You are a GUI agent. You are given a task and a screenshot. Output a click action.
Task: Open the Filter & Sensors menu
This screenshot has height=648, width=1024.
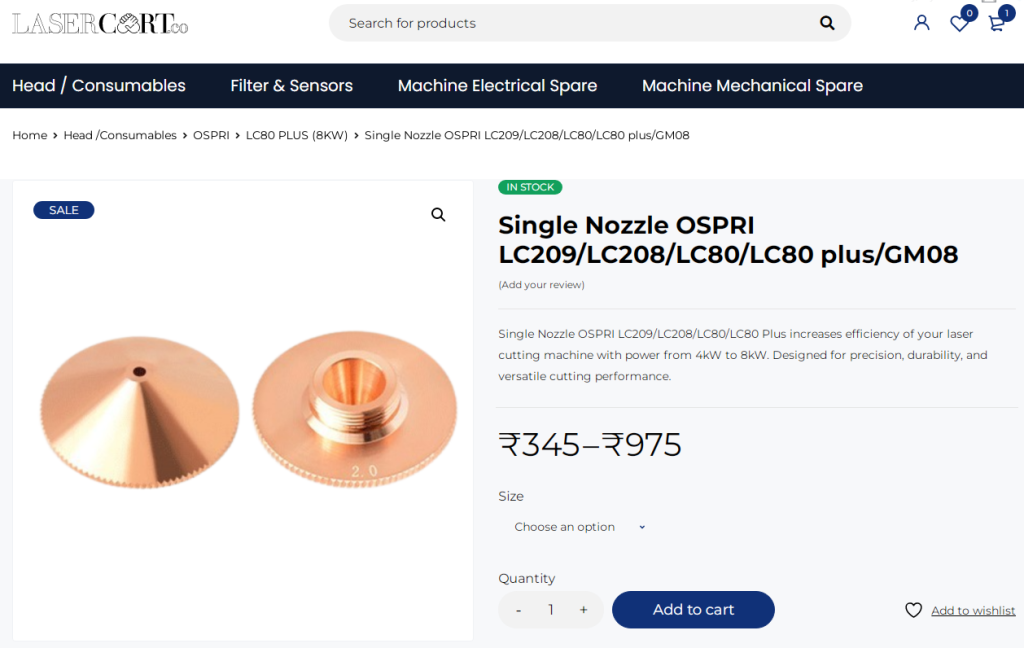click(291, 86)
